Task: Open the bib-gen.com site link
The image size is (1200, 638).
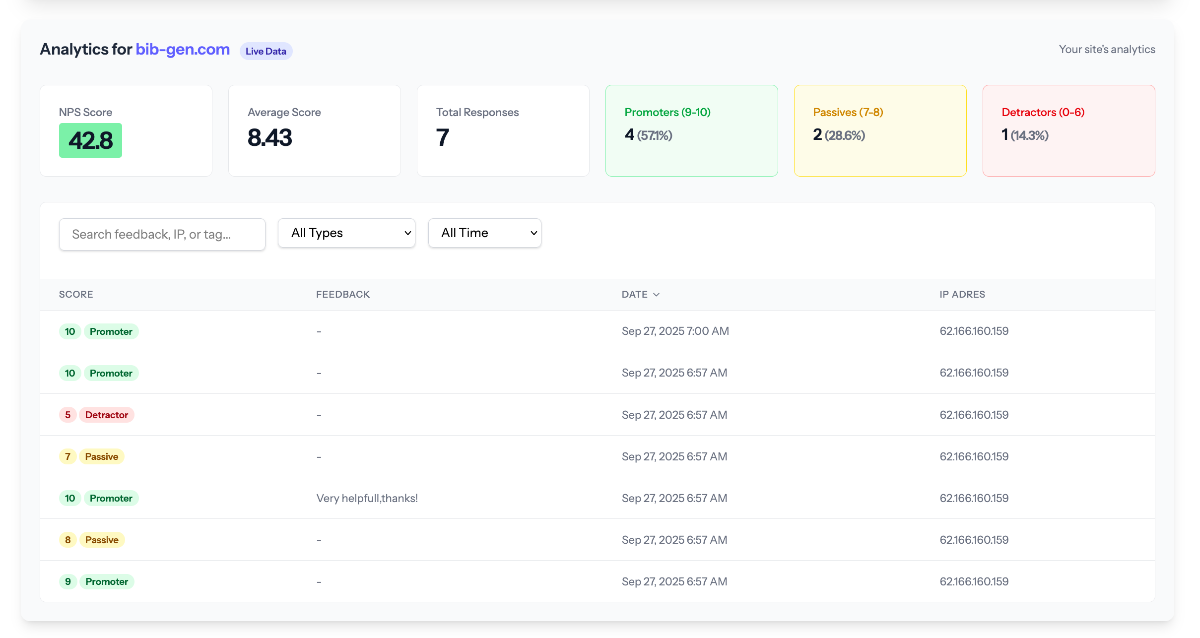Action: point(182,49)
